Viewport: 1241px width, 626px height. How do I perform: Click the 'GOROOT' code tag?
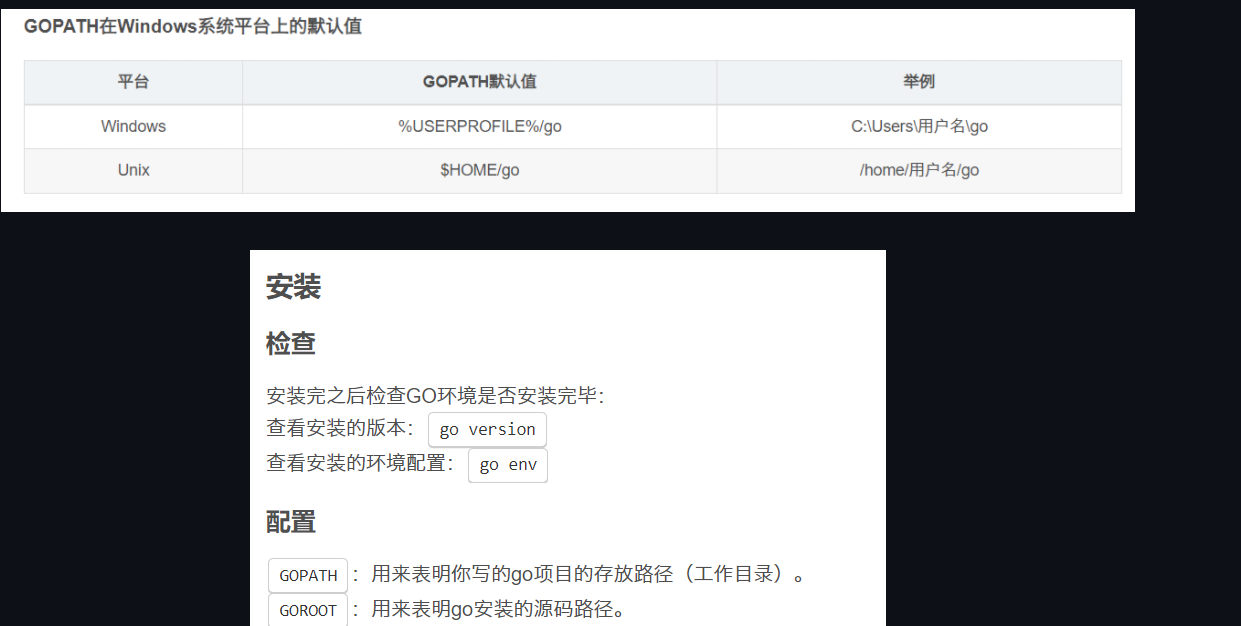coord(308,610)
